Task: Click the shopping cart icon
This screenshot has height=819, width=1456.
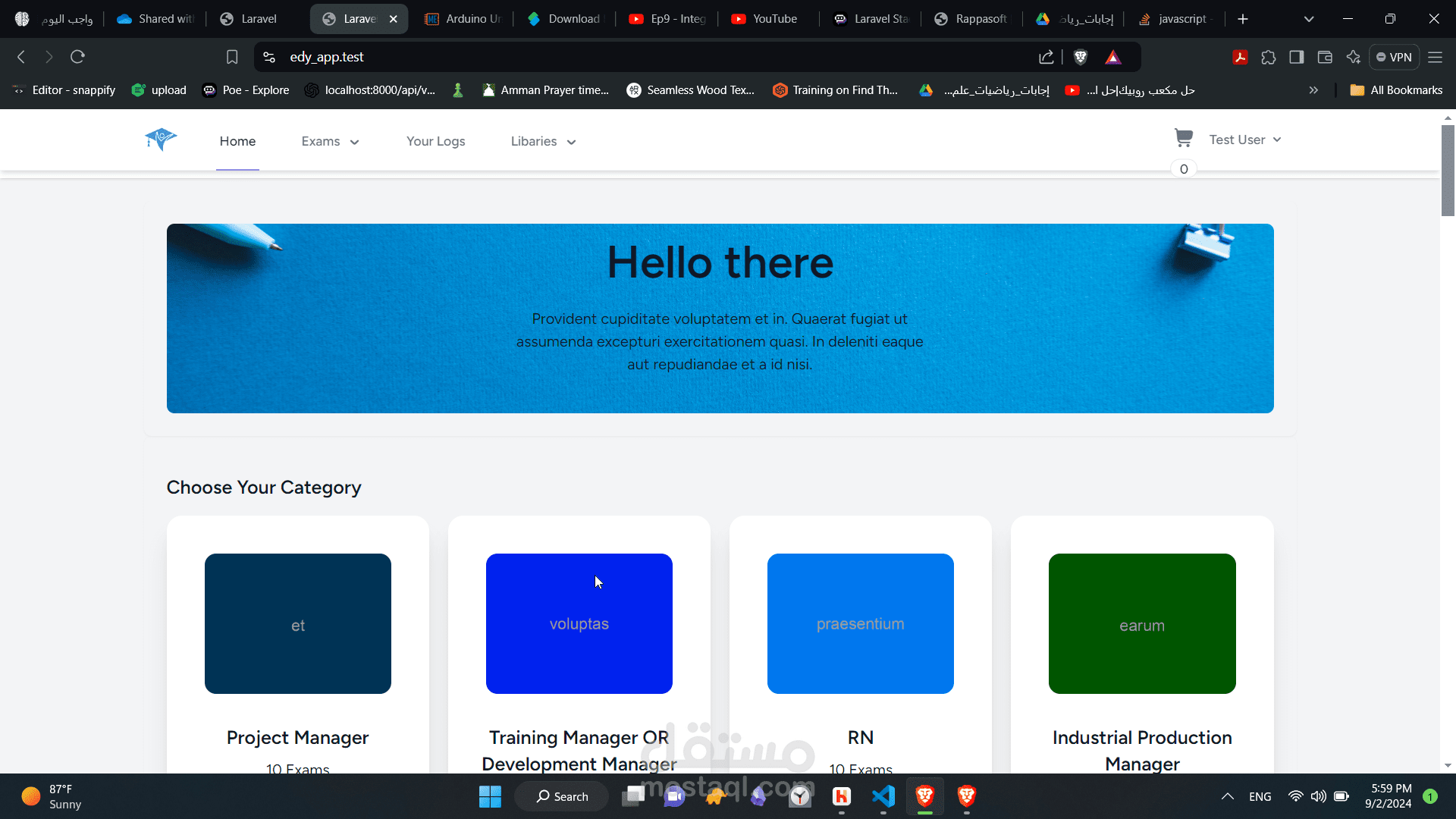Action: tap(1183, 138)
